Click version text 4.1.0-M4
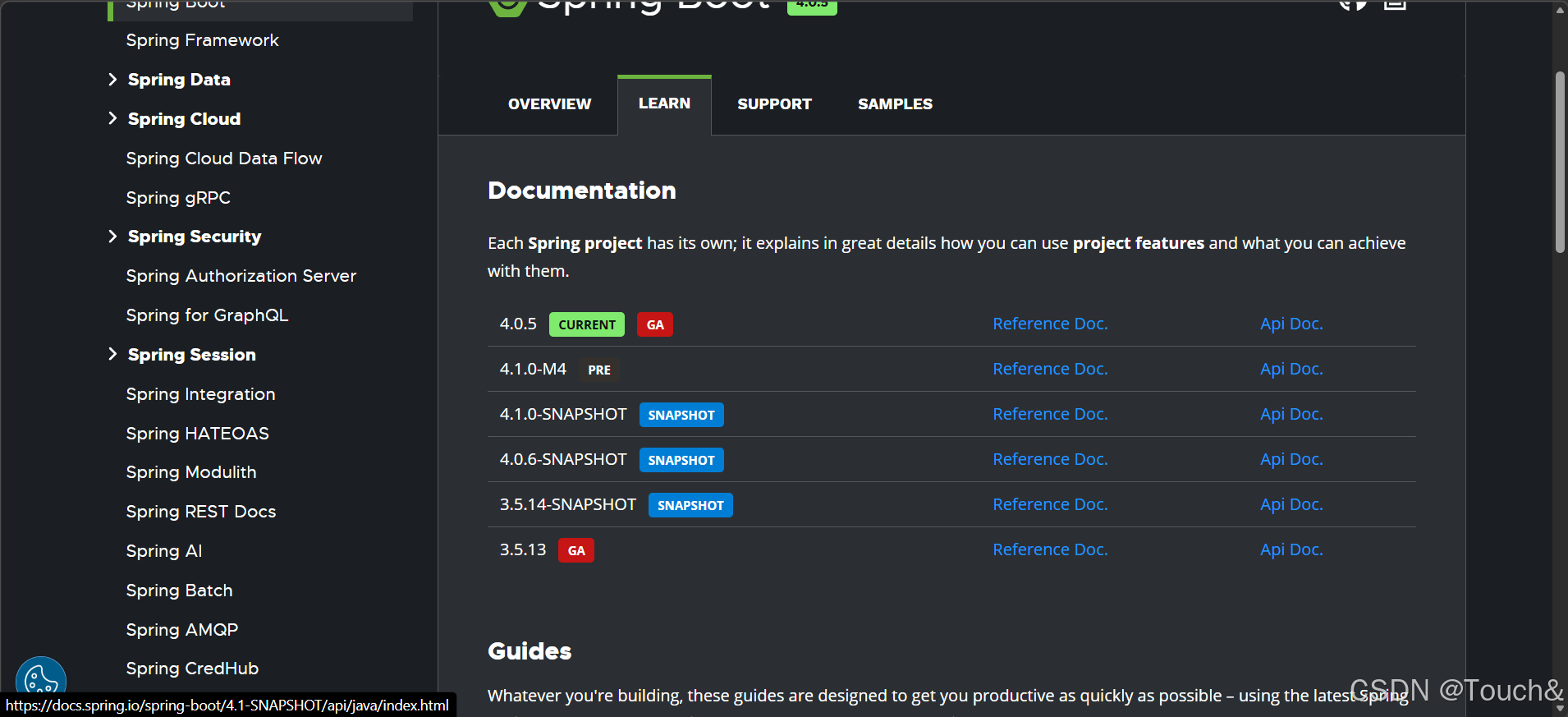1568x717 pixels. point(533,369)
